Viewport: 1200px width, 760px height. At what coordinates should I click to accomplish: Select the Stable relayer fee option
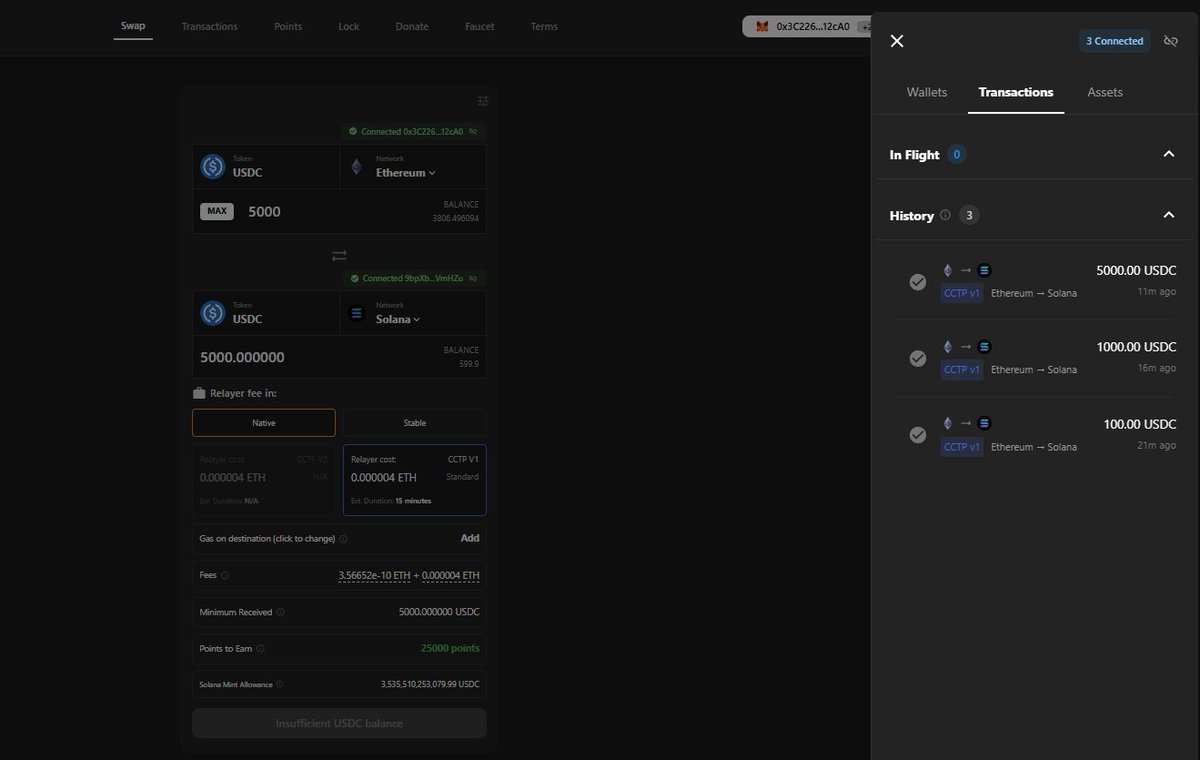pyautogui.click(x=414, y=422)
